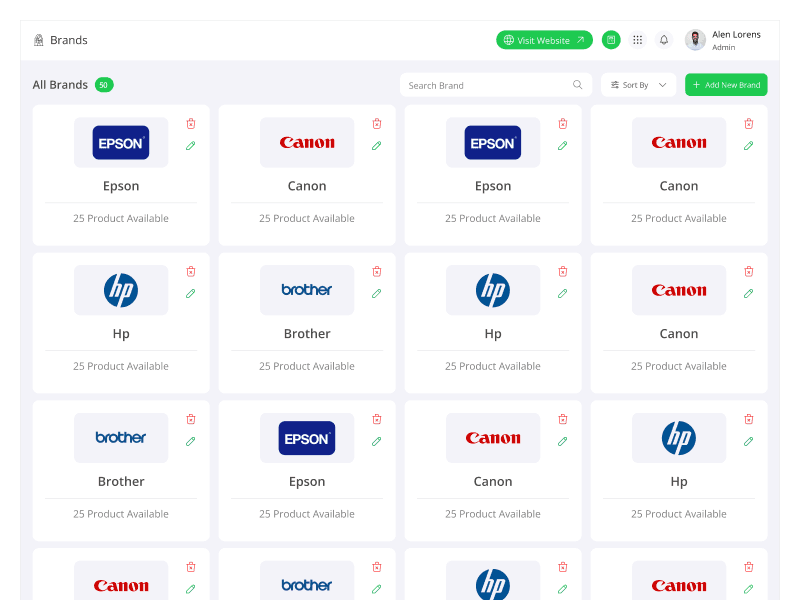
Task: Click the green square icon beside Visit Website
Action: (611, 40)
